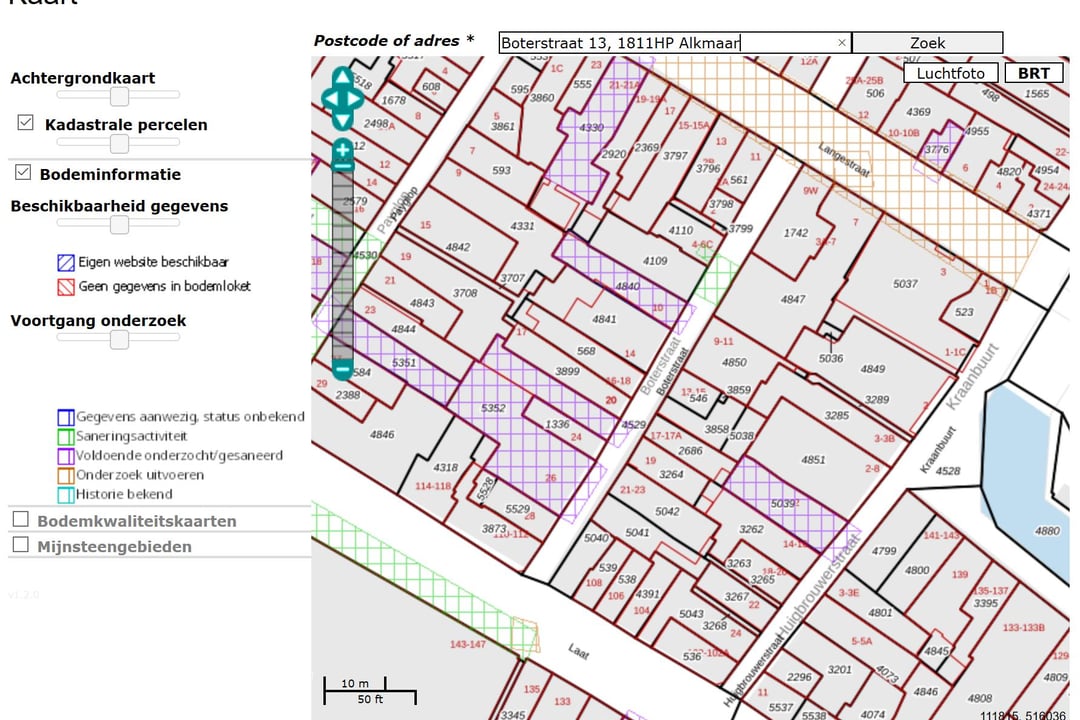This screenshot has width=1080, height=720.
Task: Select parcel 1742 on the map
Action: click(796, 233)
